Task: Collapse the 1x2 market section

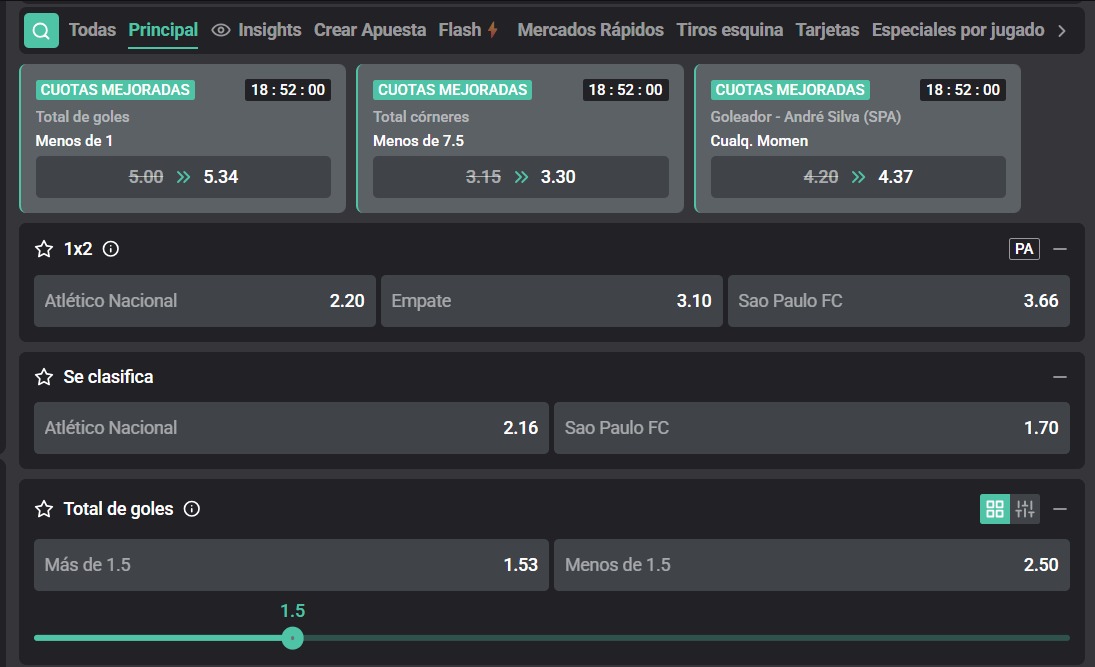Action: pos(1060,249)
